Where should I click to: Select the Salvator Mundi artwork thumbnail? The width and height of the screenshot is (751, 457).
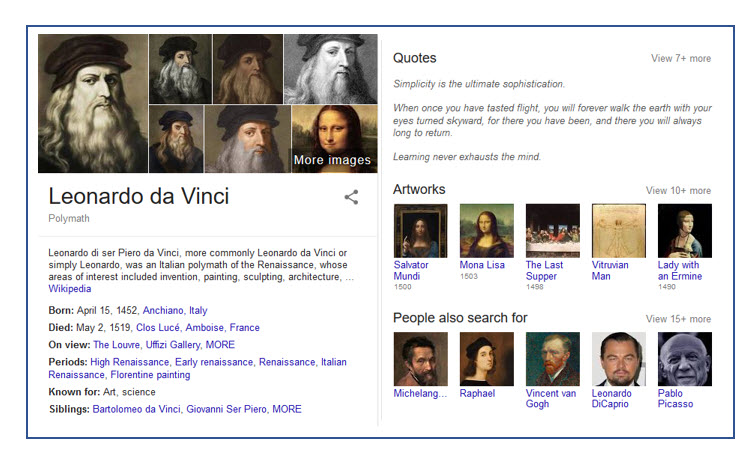coord(420,230)
